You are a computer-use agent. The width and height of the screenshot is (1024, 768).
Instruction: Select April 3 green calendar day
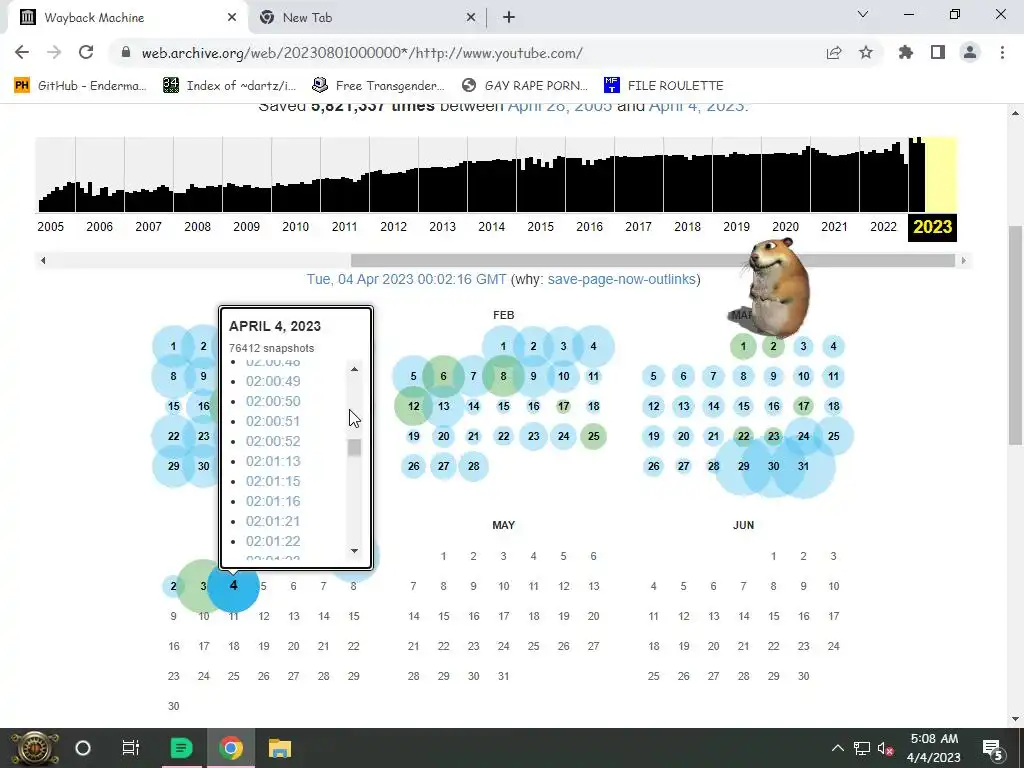(203, 586)
